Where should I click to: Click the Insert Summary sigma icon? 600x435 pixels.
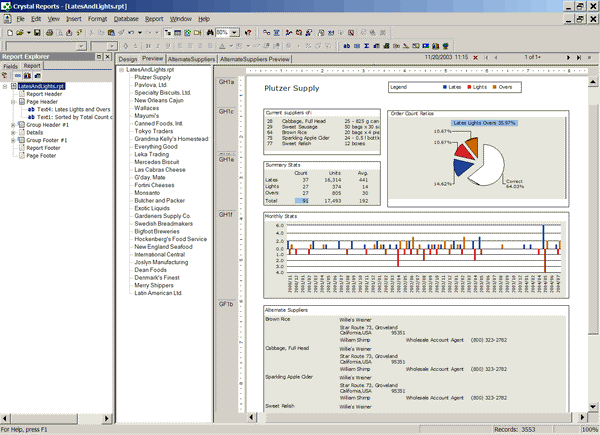coord(367,46)
